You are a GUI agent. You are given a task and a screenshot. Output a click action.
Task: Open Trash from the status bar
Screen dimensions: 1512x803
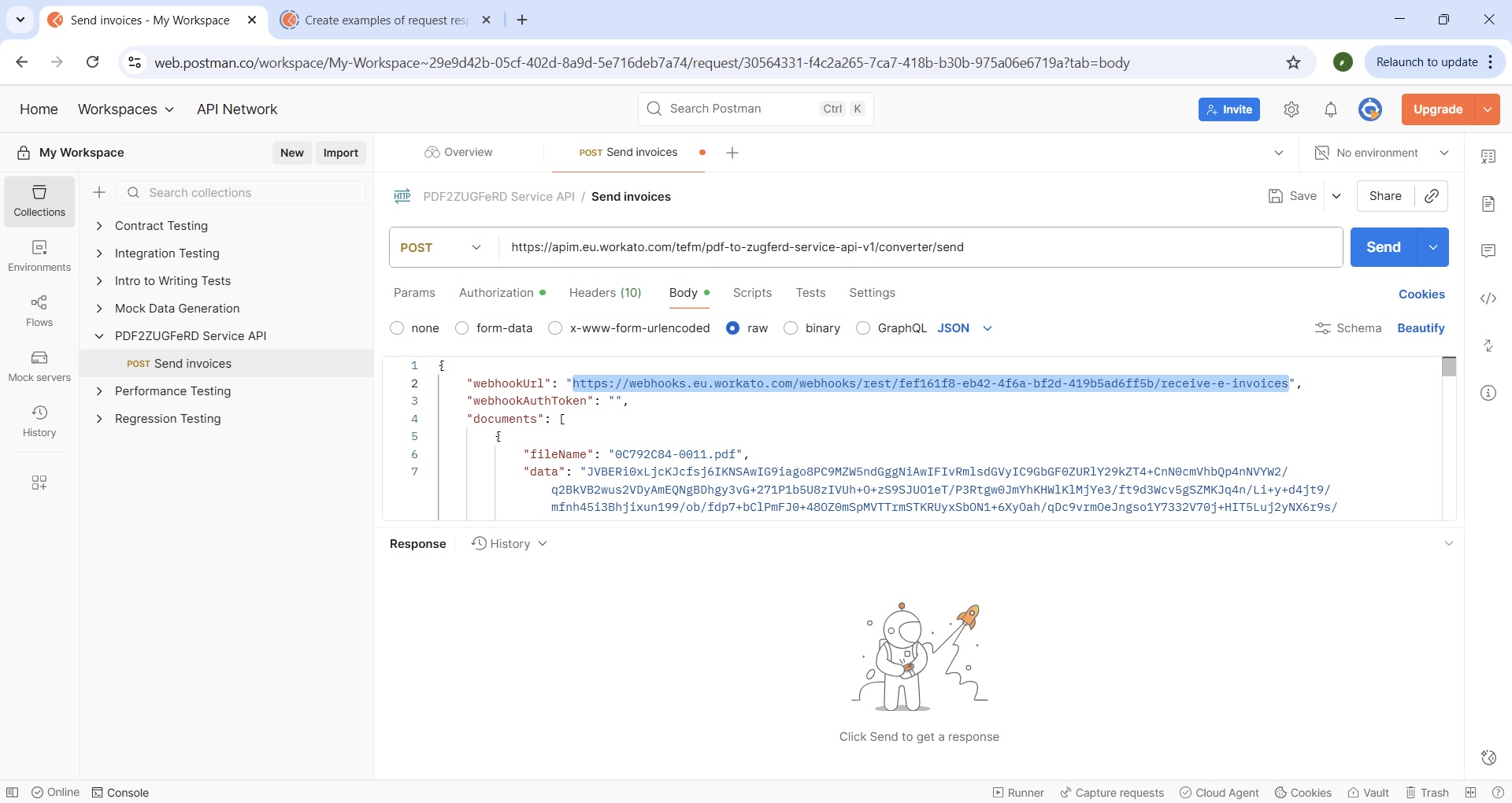click(x=1428, y=792)
